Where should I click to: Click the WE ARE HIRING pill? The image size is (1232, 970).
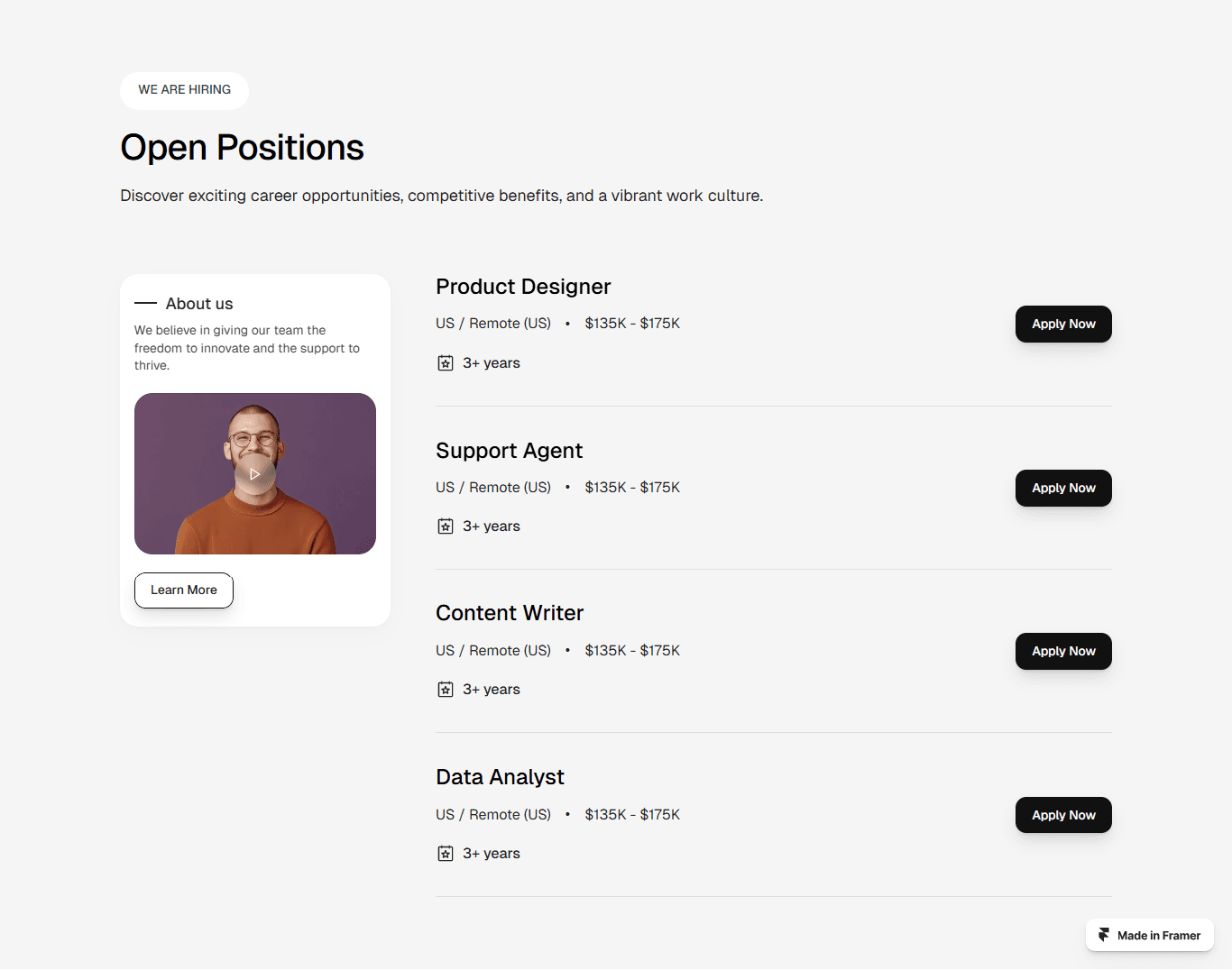point(184,90)
